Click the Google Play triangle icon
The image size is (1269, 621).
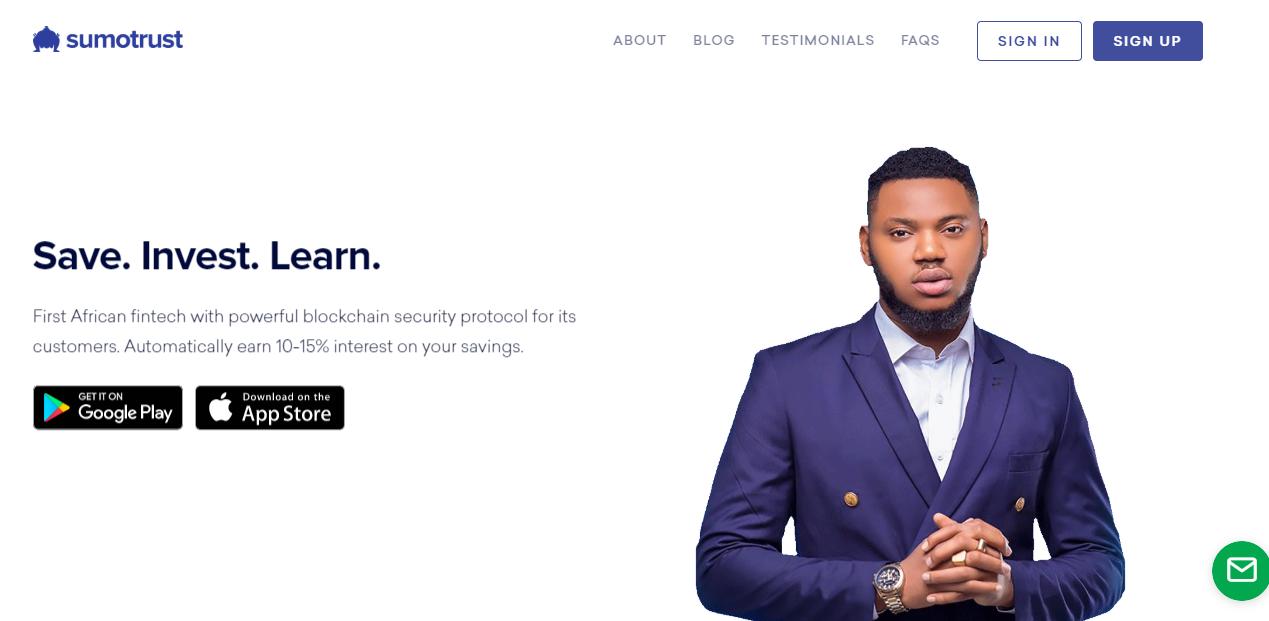tap(56, 408)
